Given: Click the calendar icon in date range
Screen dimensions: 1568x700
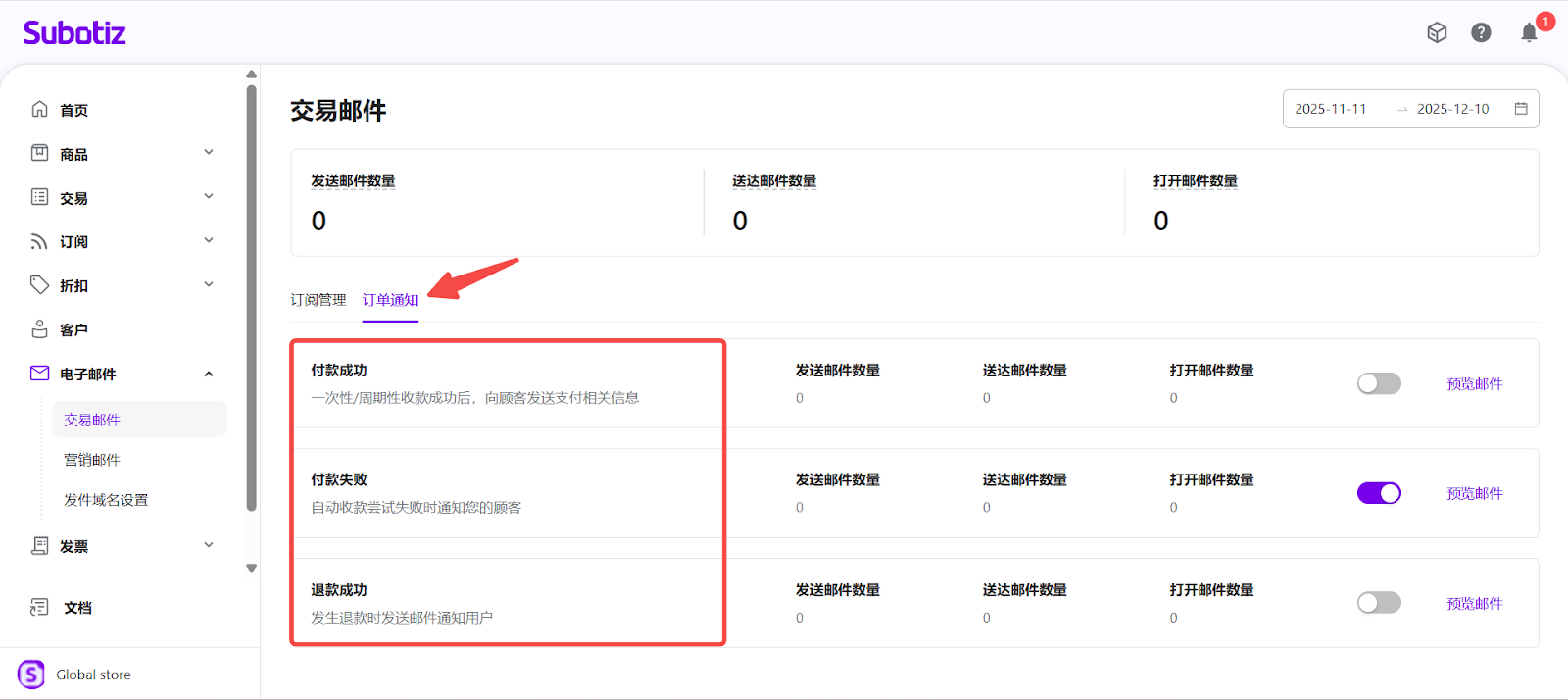Looking at the screenshot, I should (x=1521, y=109).
